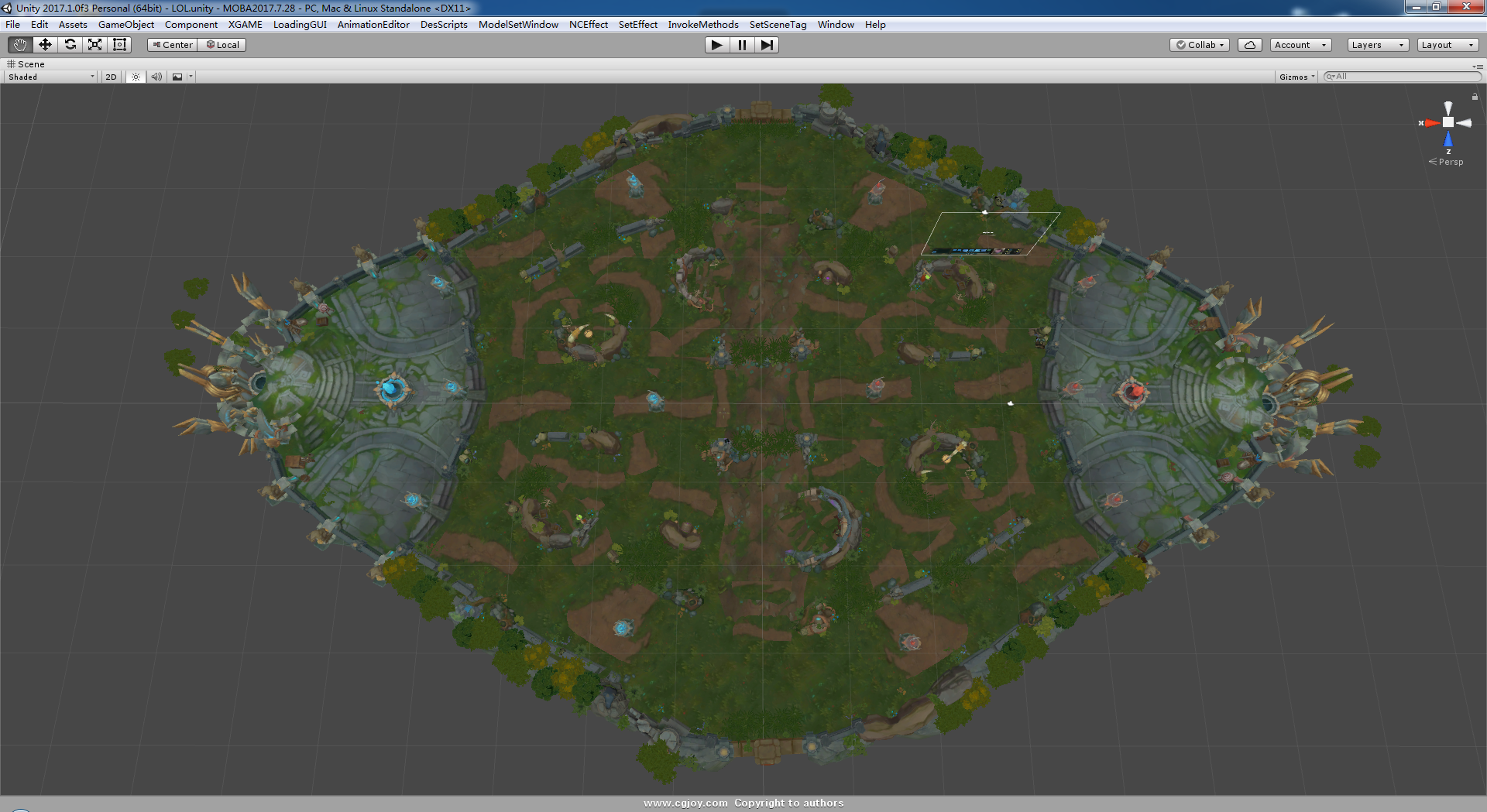Click the blue nexus in left base

[392, 389]
